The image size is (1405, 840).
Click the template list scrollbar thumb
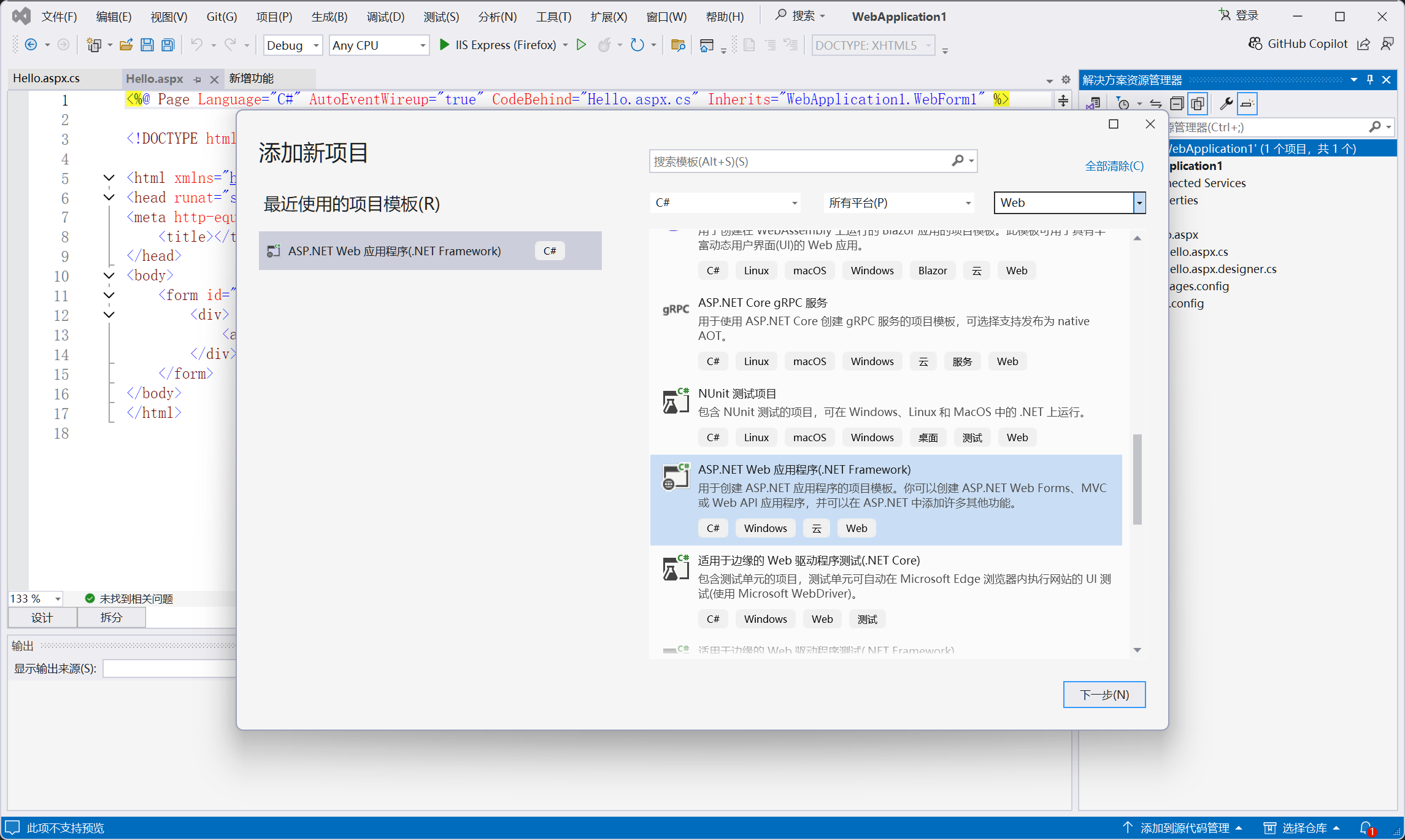(x=1137, y=479)
